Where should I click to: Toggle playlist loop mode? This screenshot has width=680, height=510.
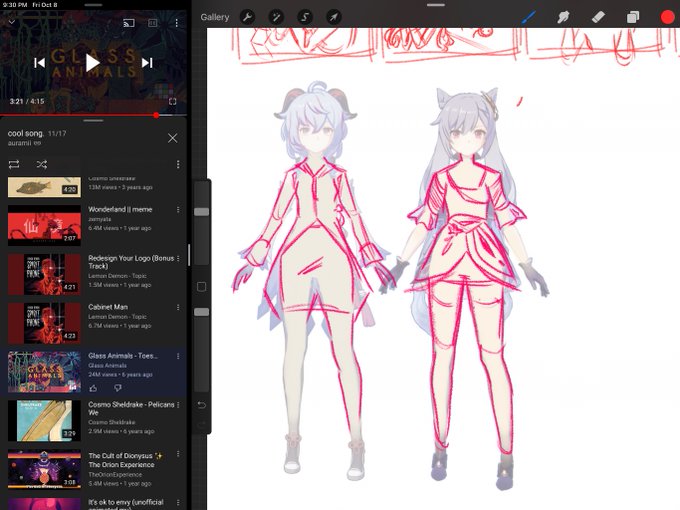pyautogui.click(x=14, y=164)
